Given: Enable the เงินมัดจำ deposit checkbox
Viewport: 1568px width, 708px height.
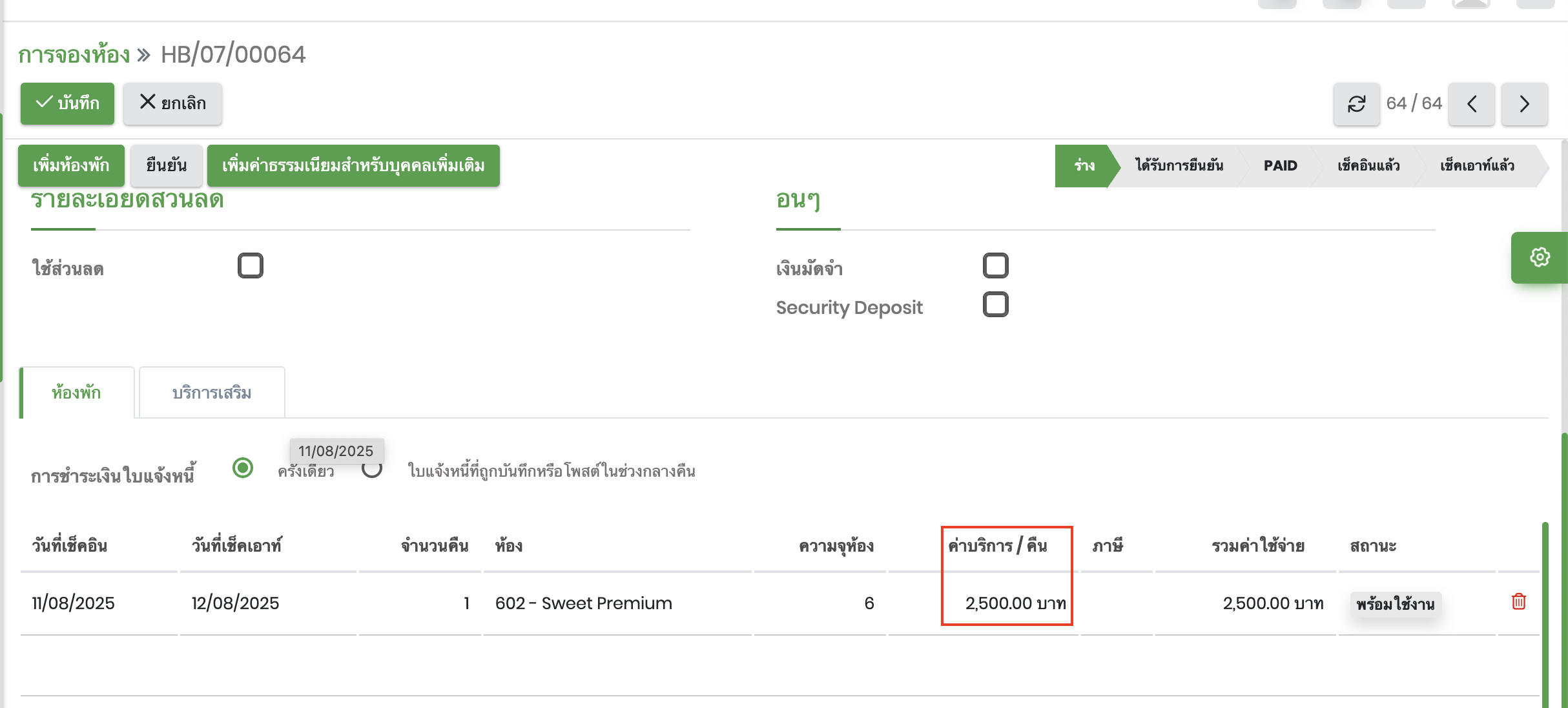Looking at the screenshot, I should (995, 265).
